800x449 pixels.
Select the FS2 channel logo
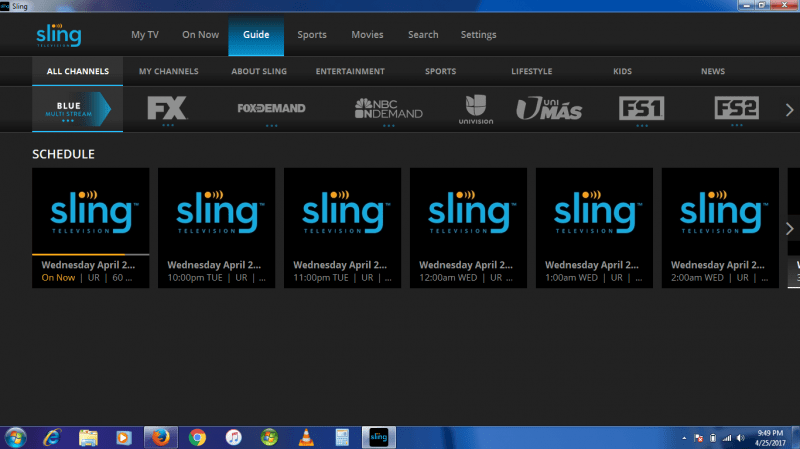point(737,108)
